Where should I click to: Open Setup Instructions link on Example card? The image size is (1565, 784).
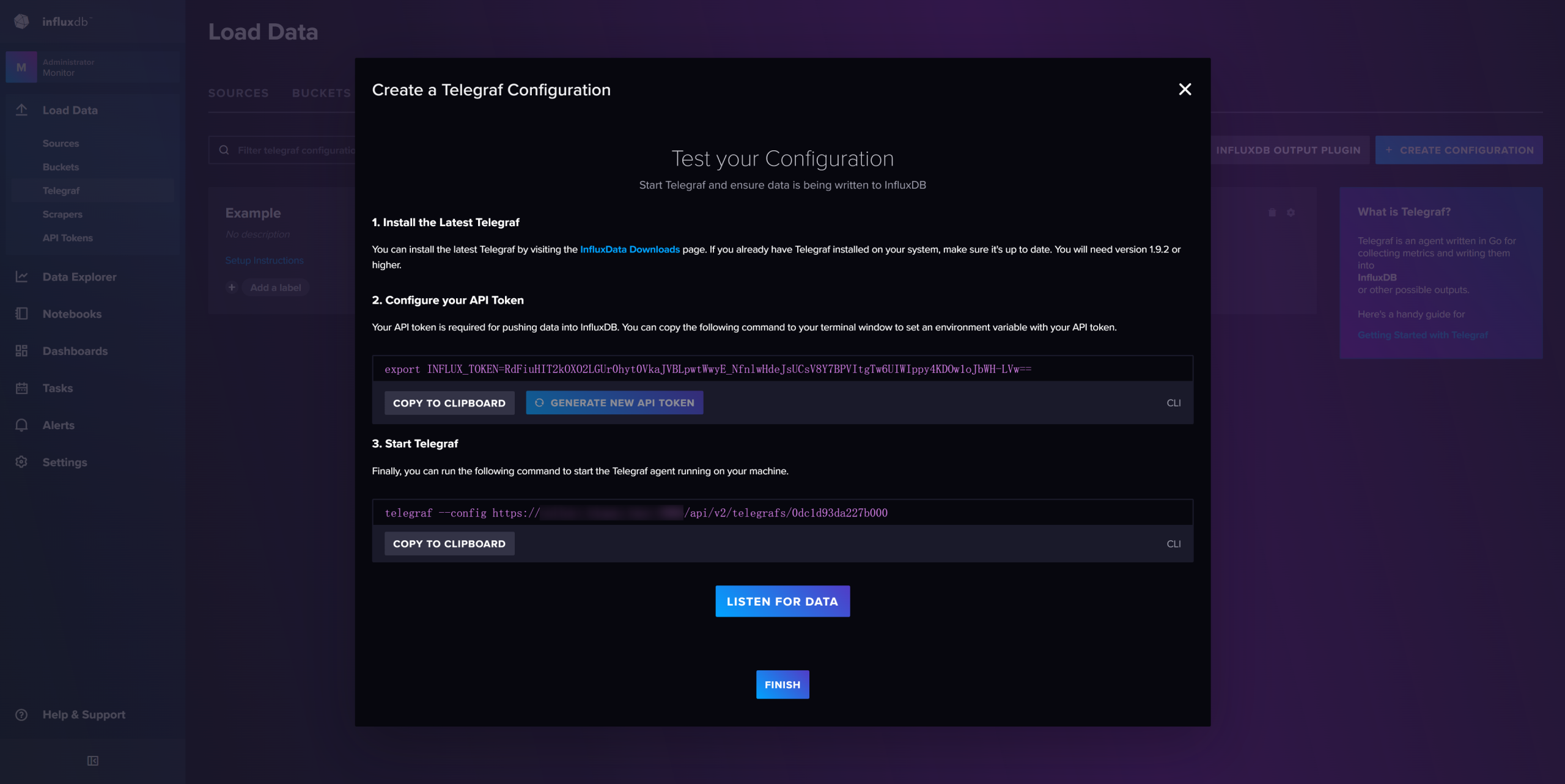pos(264,260)
